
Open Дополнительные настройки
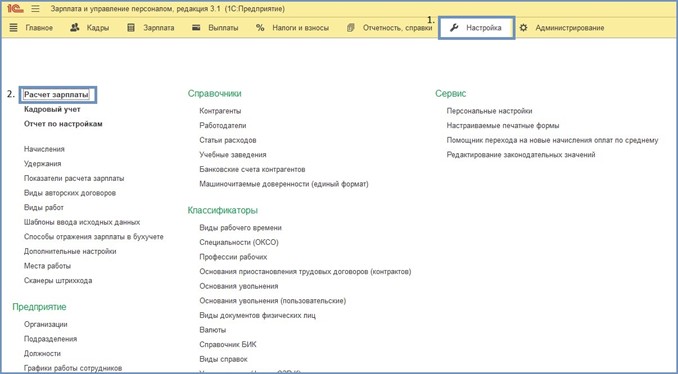tap(70, 251)
